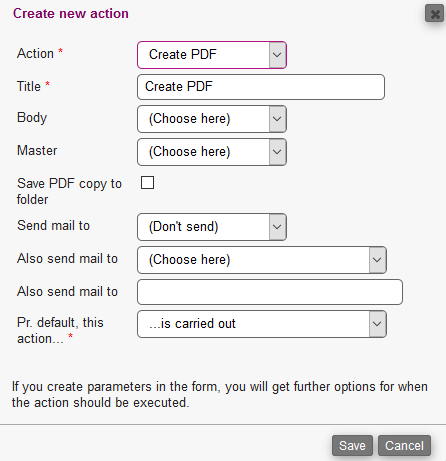Click the 'Title' field label

coord(29,86)
